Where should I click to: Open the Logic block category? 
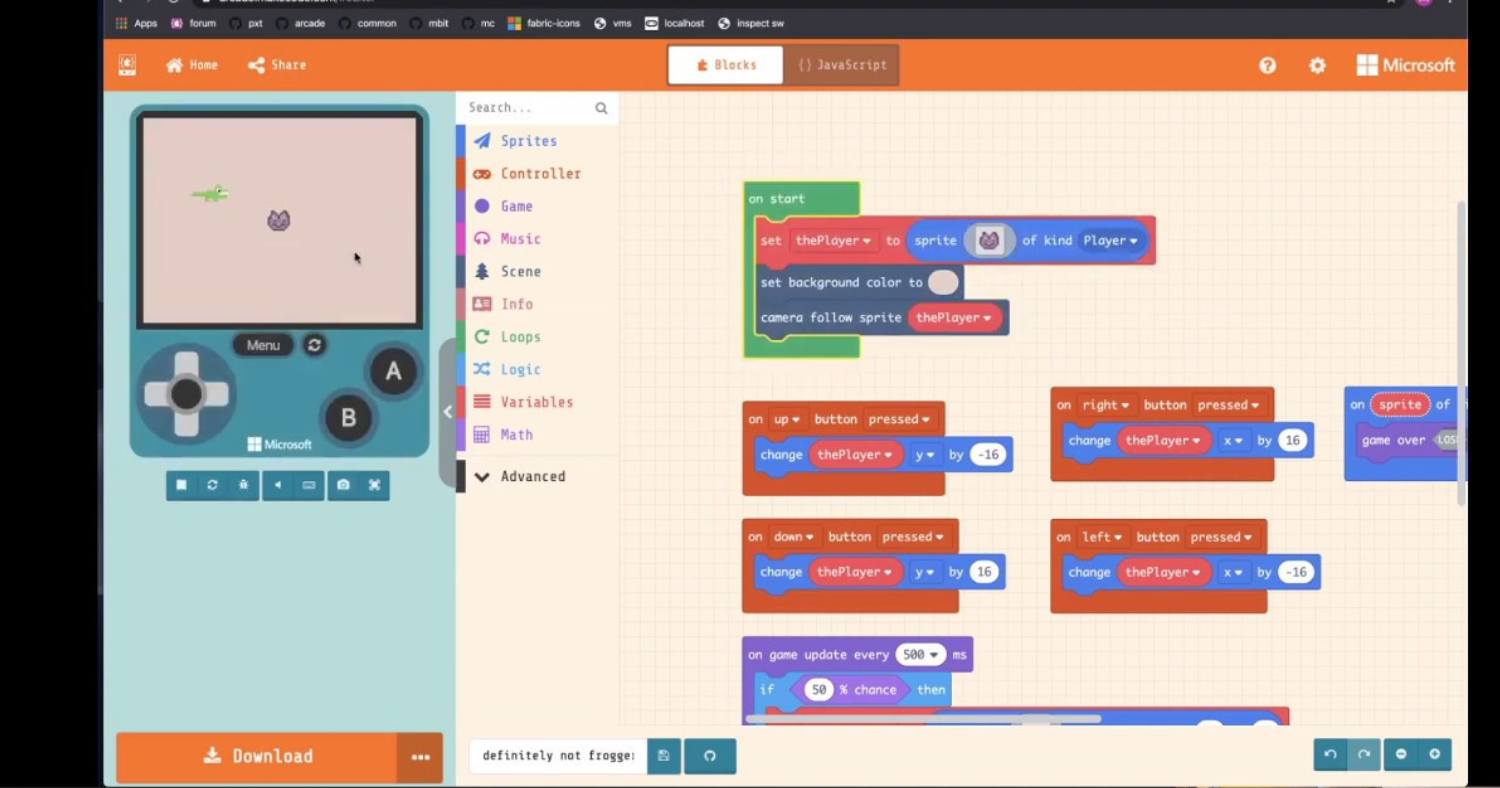coord(538,369)
